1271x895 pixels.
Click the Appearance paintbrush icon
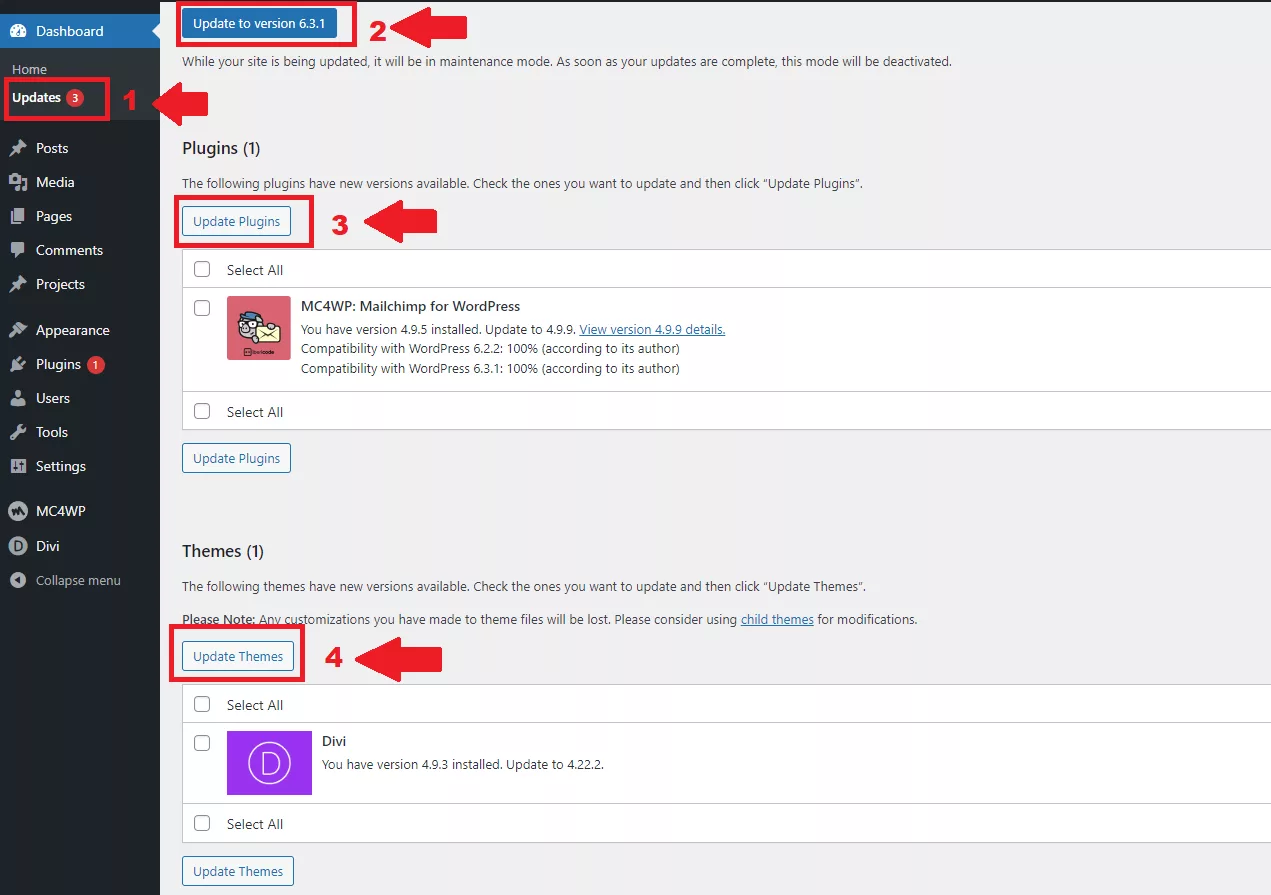click(18, 330)
